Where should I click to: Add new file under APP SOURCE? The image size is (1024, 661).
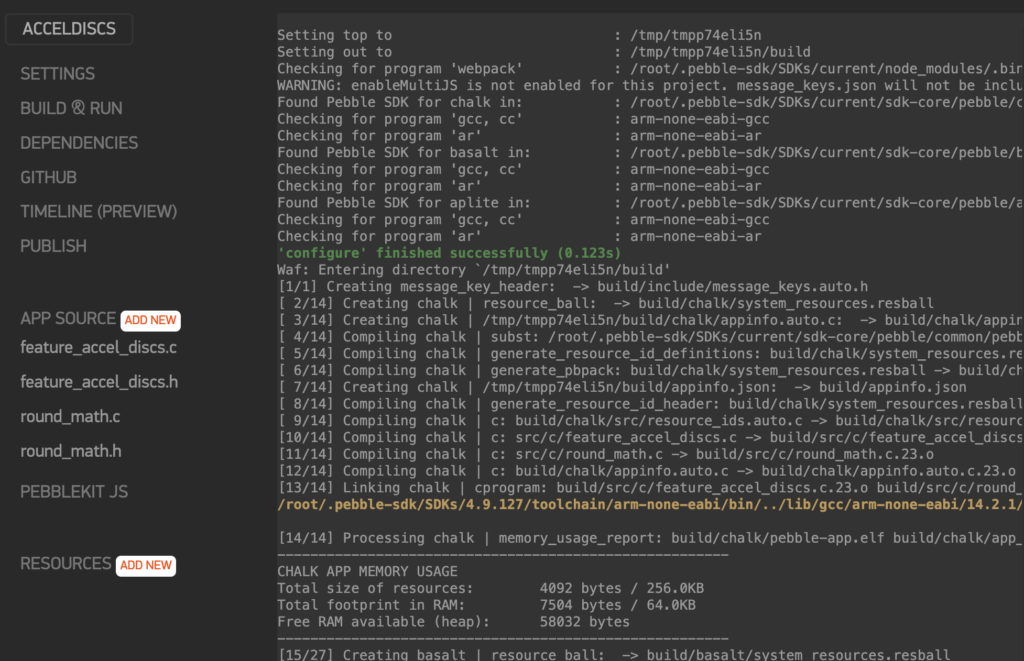pyautogui.click(x=150, y=320)
